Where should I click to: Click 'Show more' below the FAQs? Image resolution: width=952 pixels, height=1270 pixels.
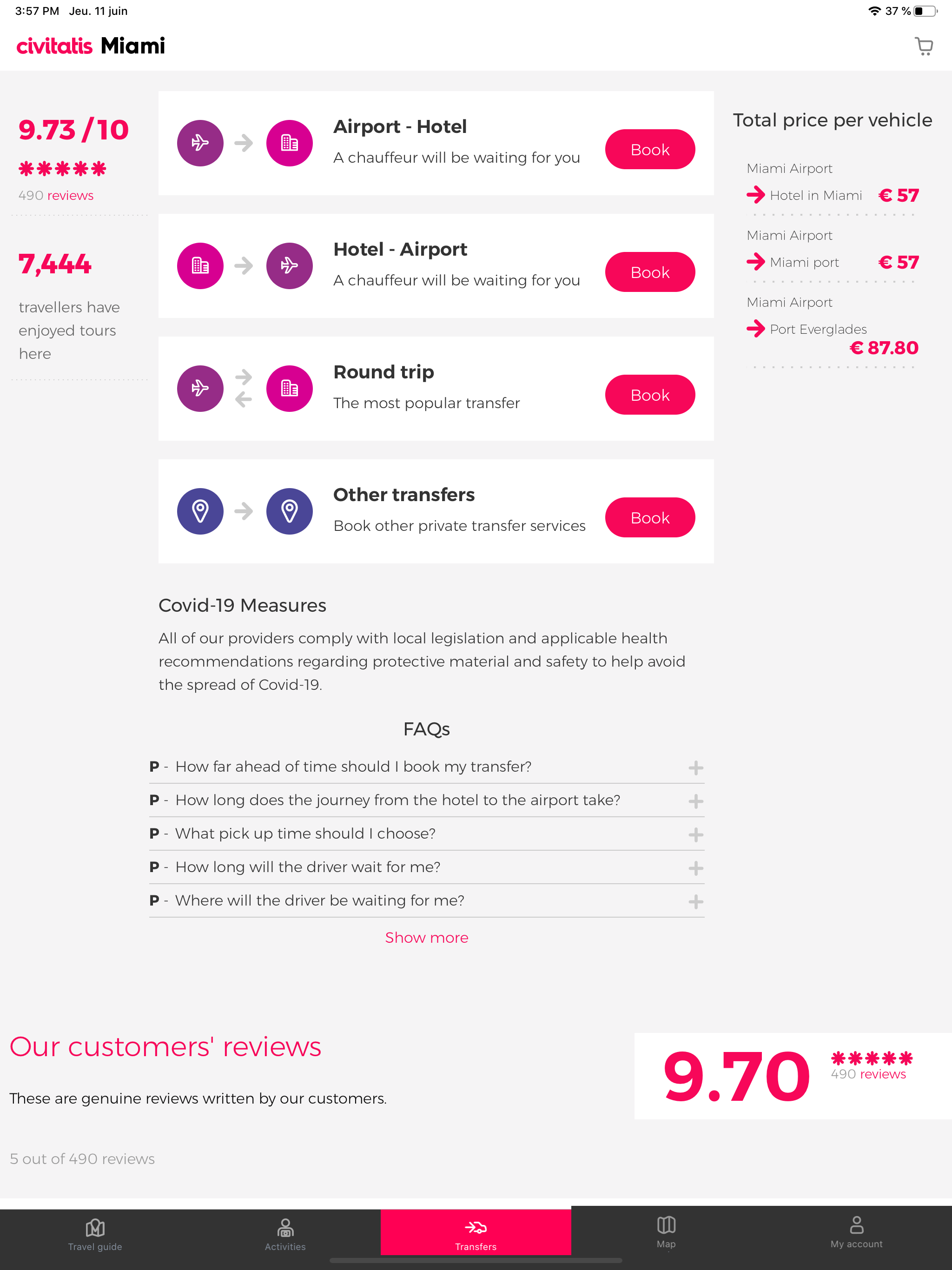coord(427,937)
